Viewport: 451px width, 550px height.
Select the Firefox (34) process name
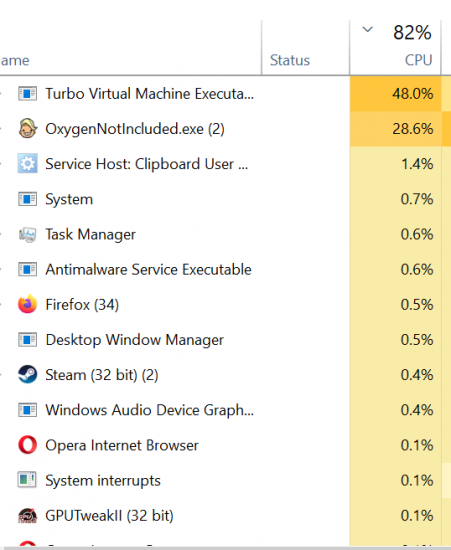pos(82,304)
